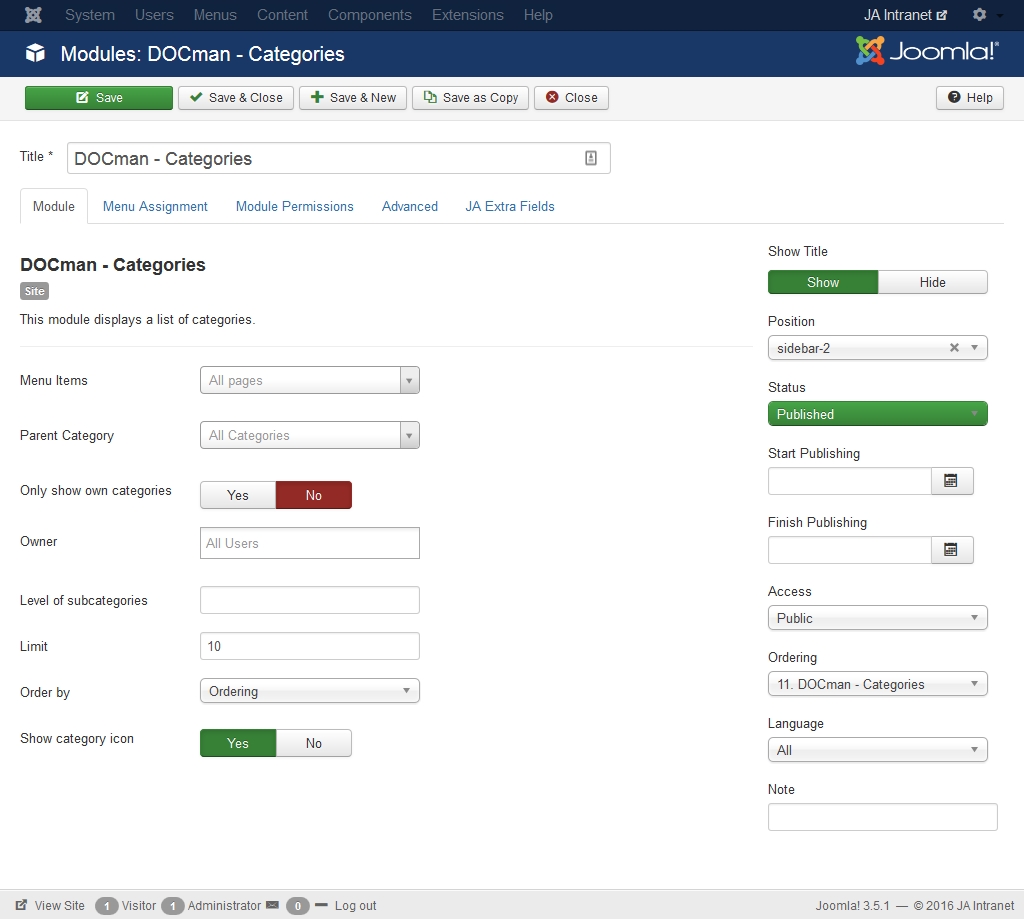Click the Help toolbar button
Image resolution: width=1024 pixels, height=919 pixels.
coord(970,98)
